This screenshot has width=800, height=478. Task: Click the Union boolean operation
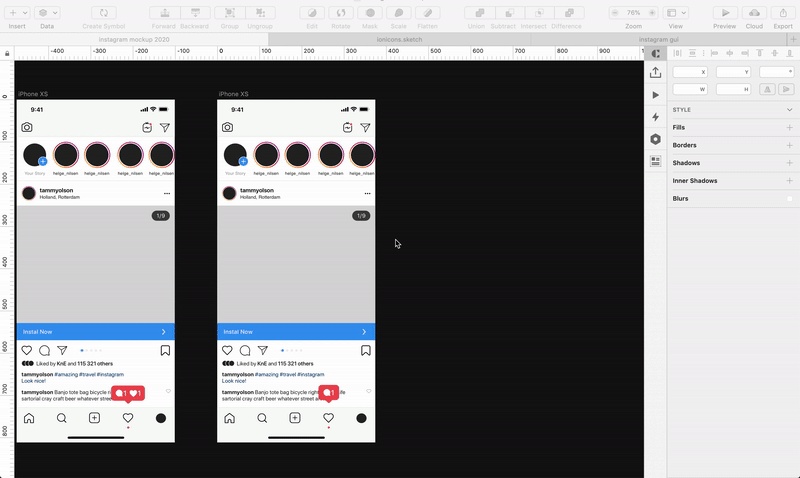click(x=476, y=13)
